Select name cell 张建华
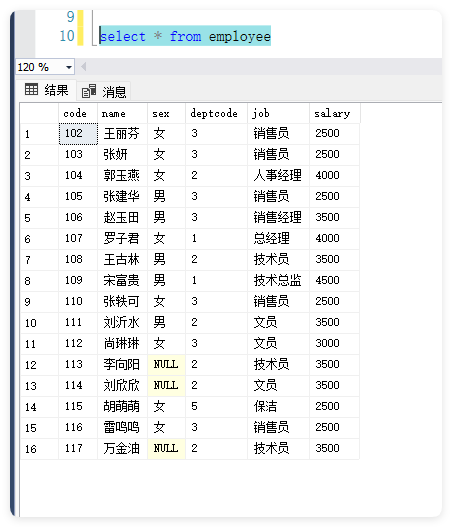Screen dimensions: 452x527 click(122, 197)
